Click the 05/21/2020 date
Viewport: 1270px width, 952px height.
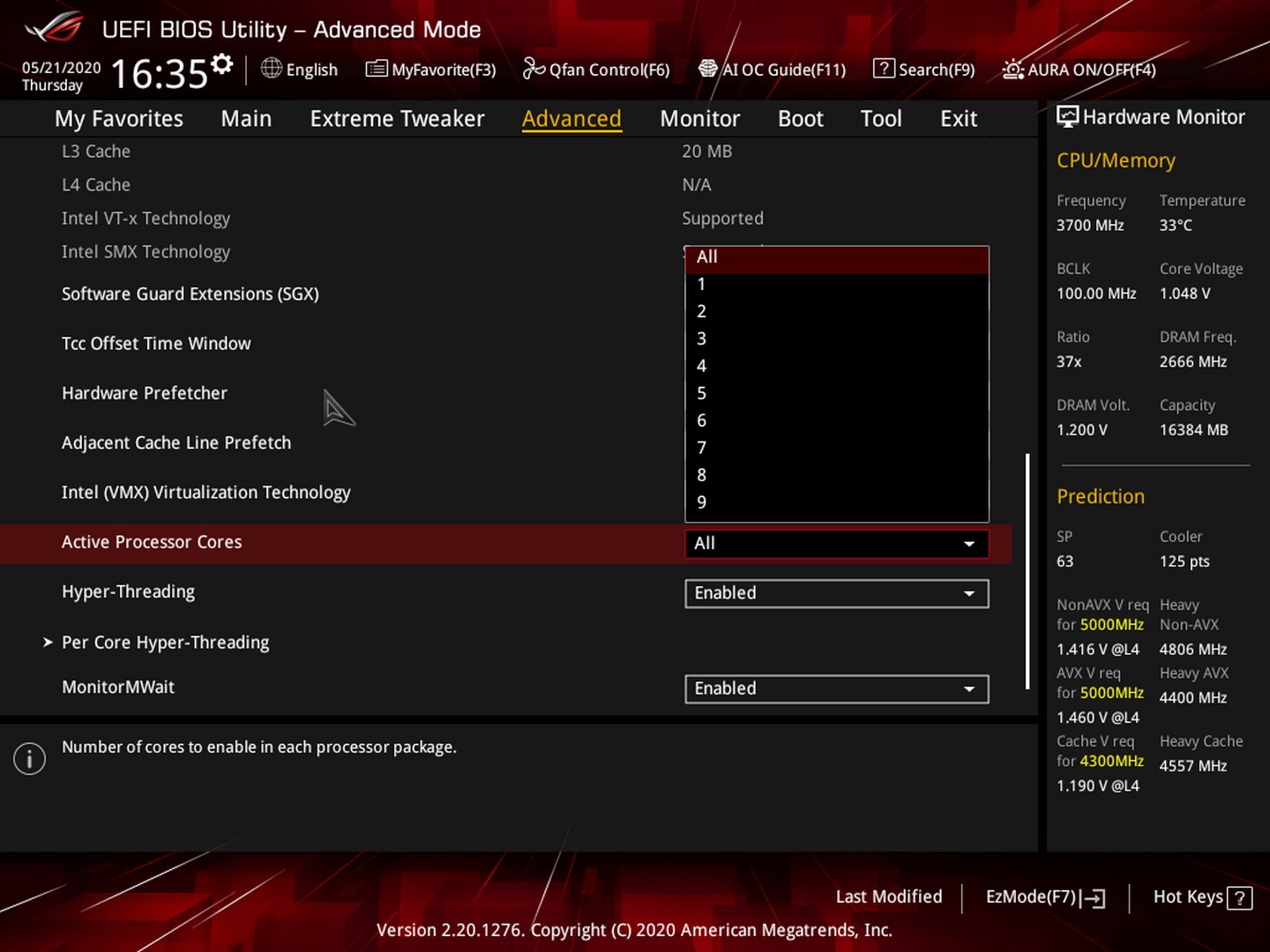coord(61,68)
